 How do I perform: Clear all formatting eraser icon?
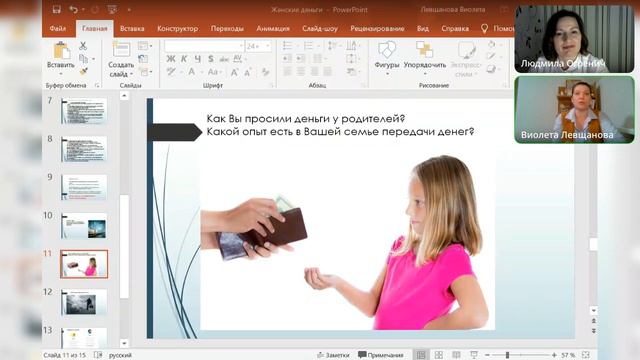point(266,72)
